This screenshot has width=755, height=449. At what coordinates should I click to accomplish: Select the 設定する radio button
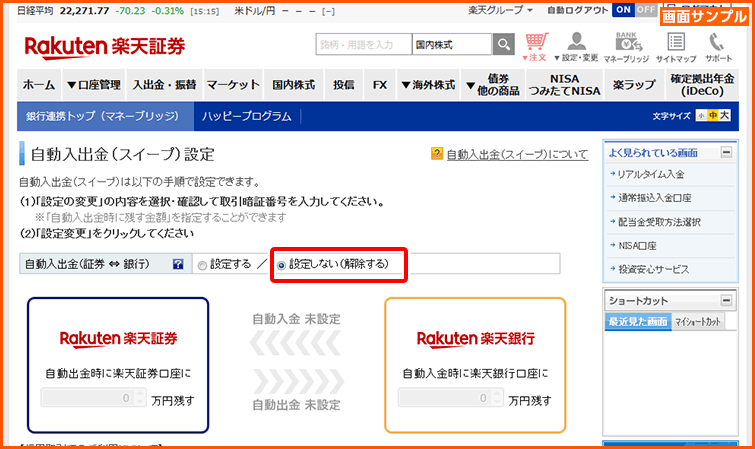pos(202,265)
